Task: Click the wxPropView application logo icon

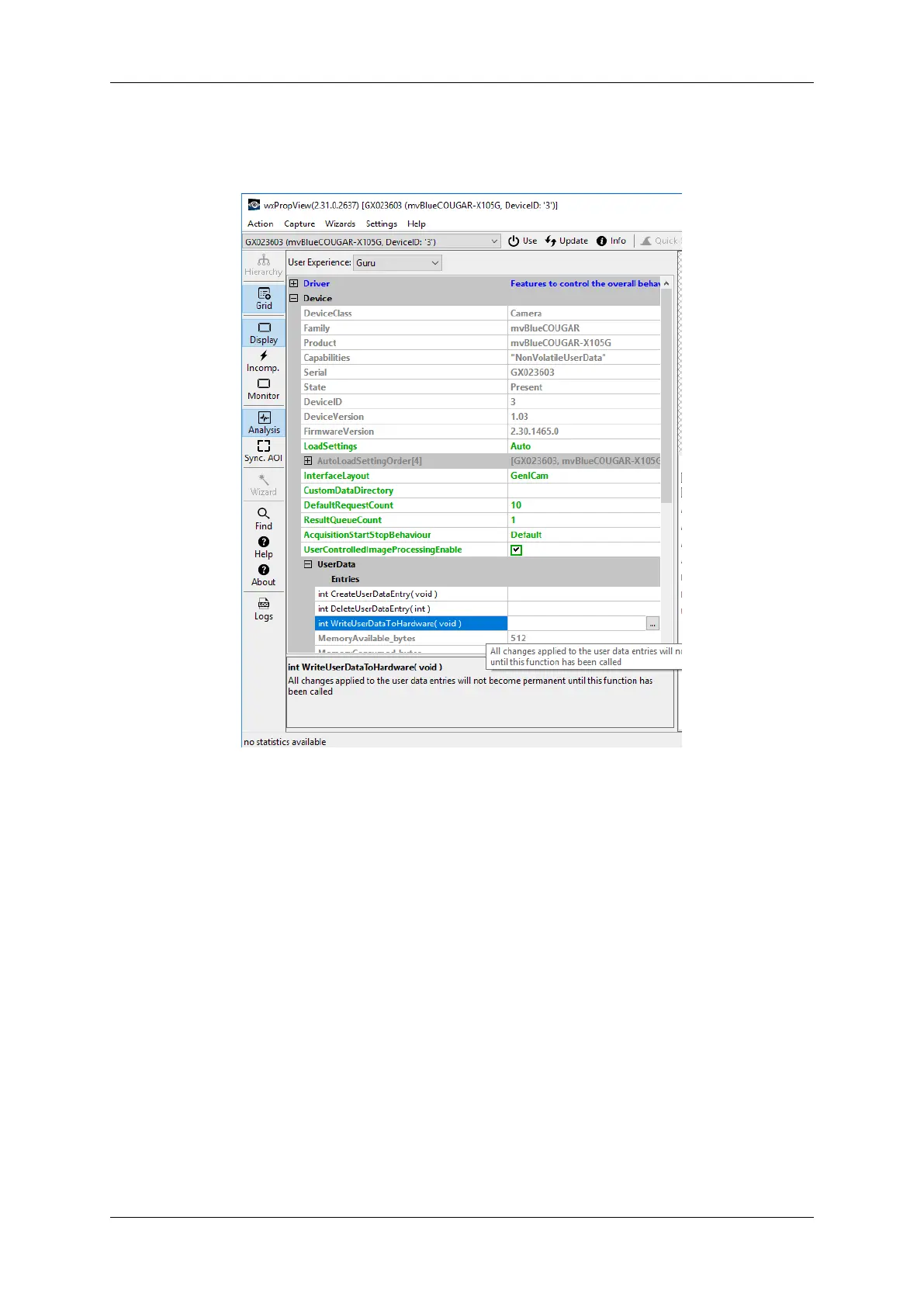Action: tap(254, 205)
